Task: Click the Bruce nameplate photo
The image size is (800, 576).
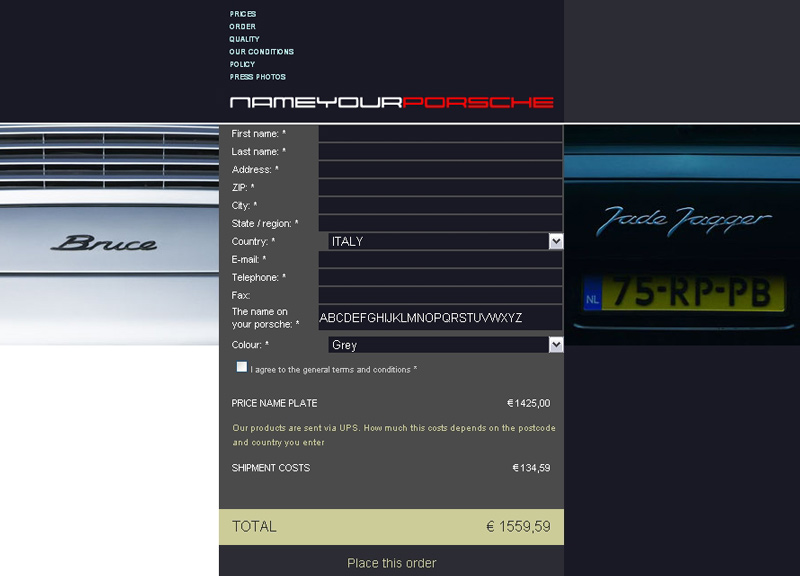Action: [109, 234]
